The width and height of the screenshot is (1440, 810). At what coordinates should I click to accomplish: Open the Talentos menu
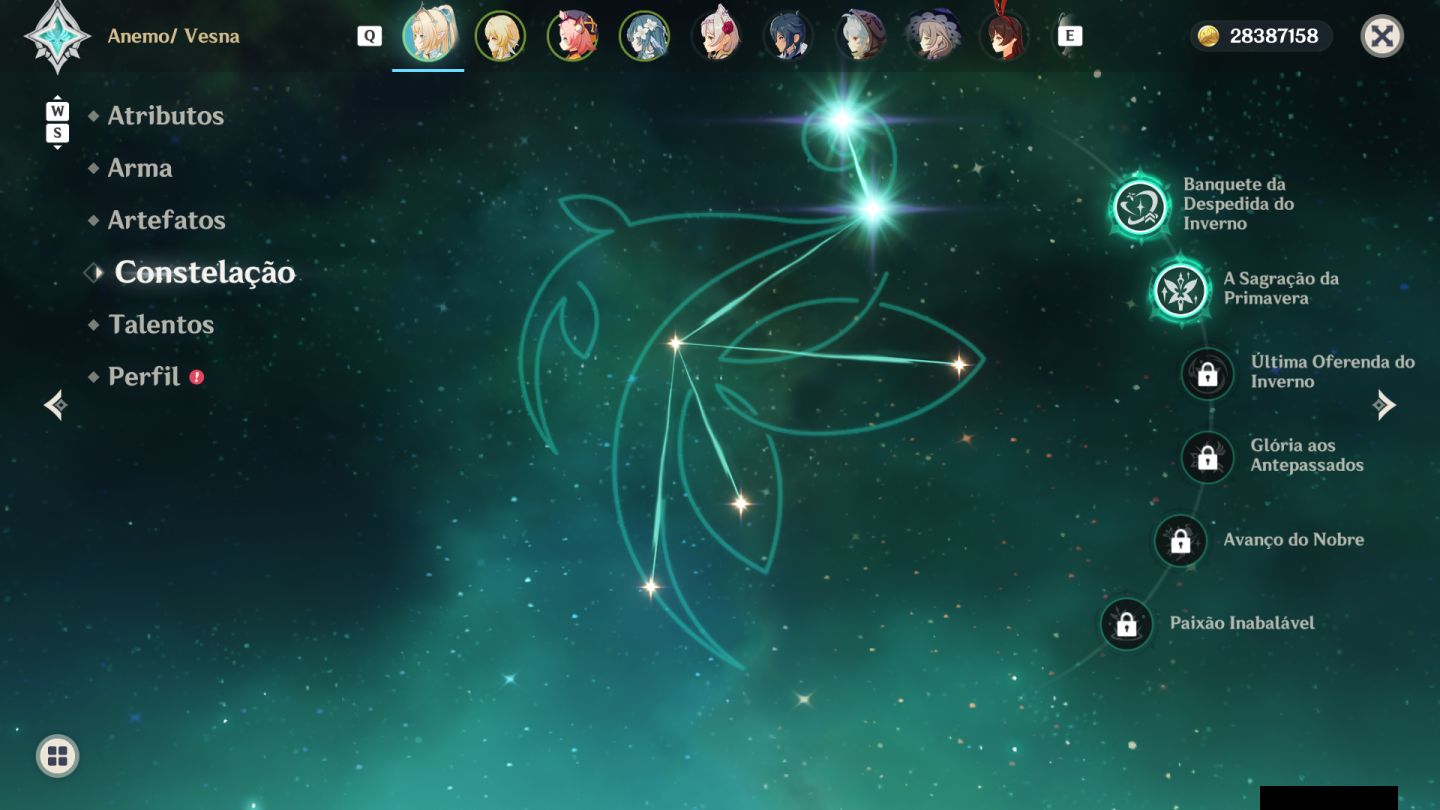click(x=161, y=324)
